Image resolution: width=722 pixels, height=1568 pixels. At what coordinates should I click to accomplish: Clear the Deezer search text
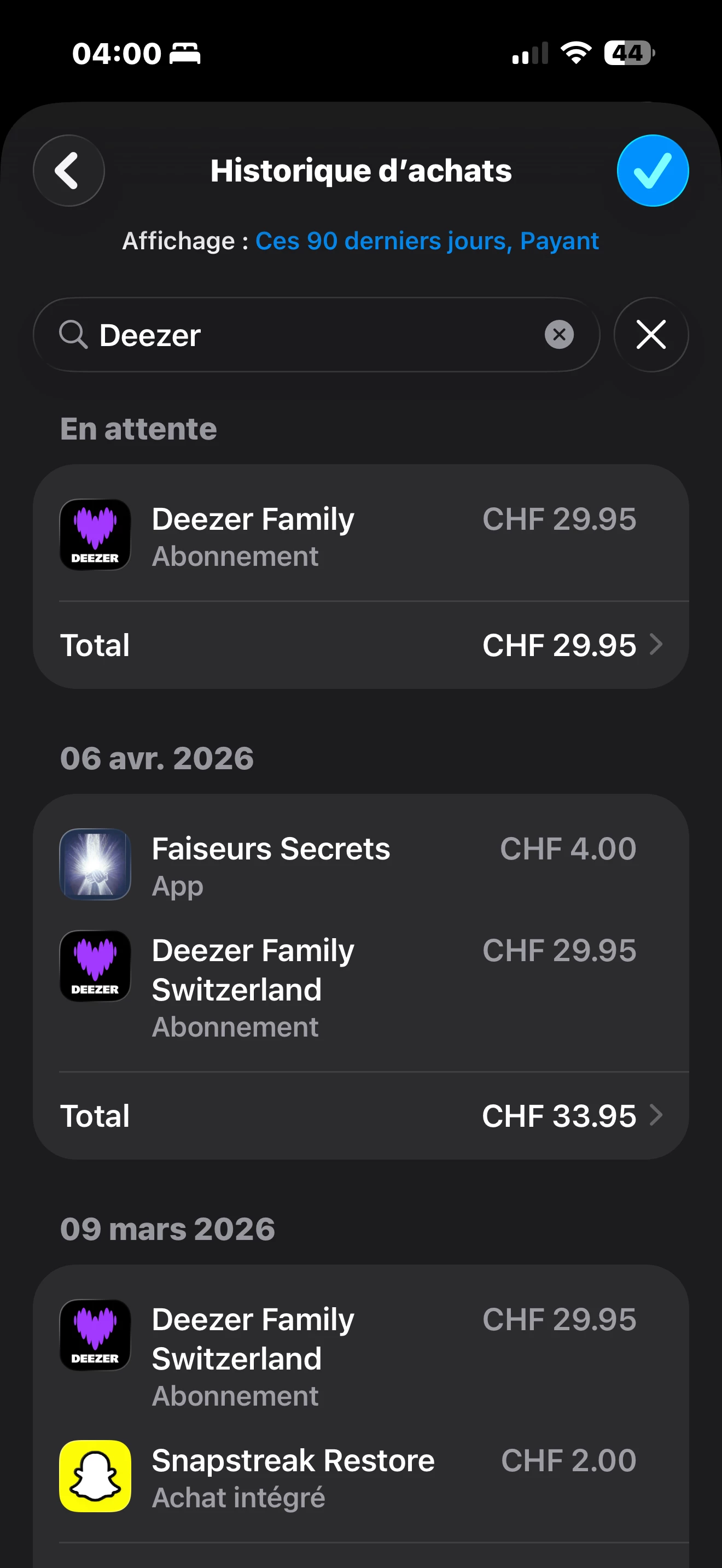559,335
